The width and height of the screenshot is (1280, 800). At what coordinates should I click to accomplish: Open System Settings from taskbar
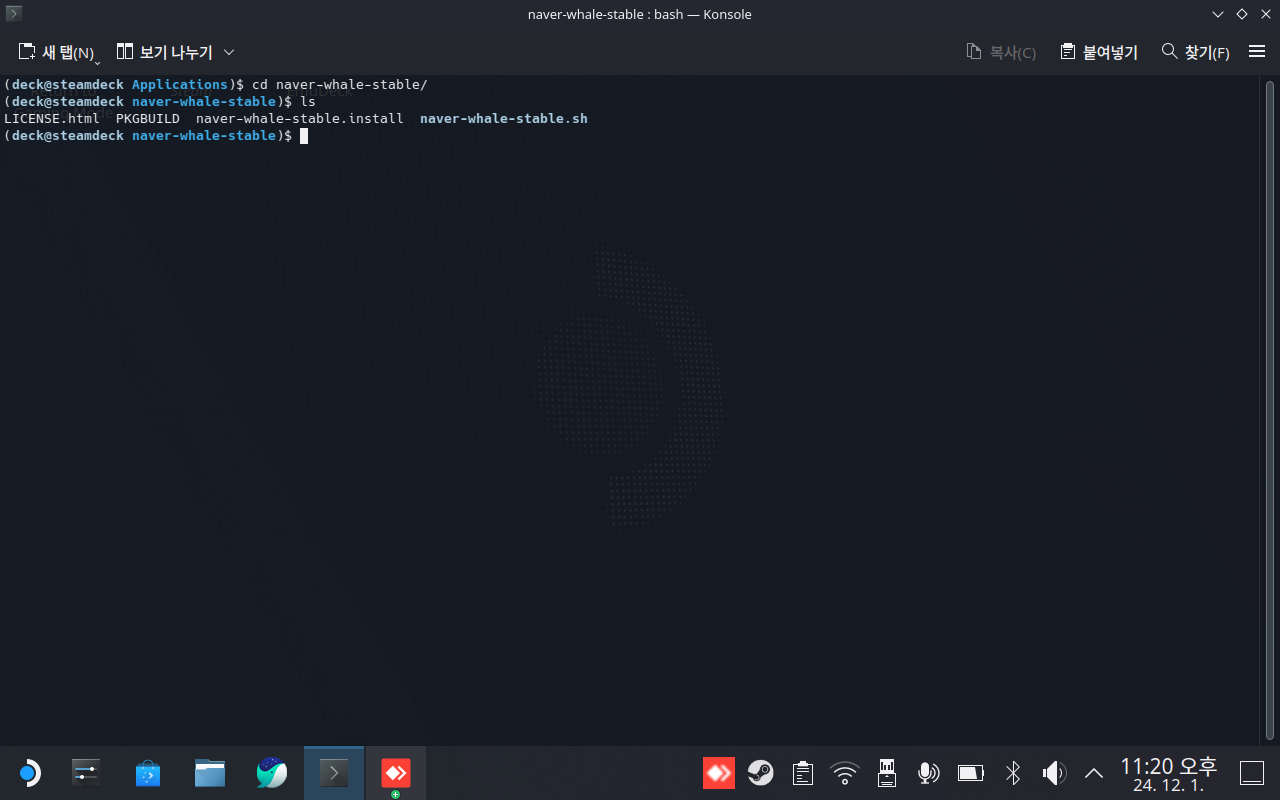coord(86,773)
